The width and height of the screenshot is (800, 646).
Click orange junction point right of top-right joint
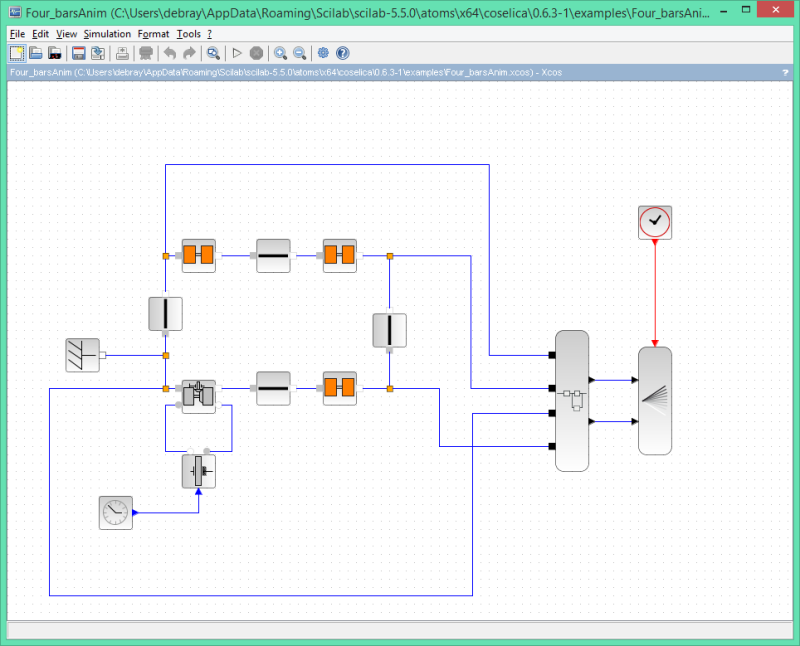click(x=390, y=256)
